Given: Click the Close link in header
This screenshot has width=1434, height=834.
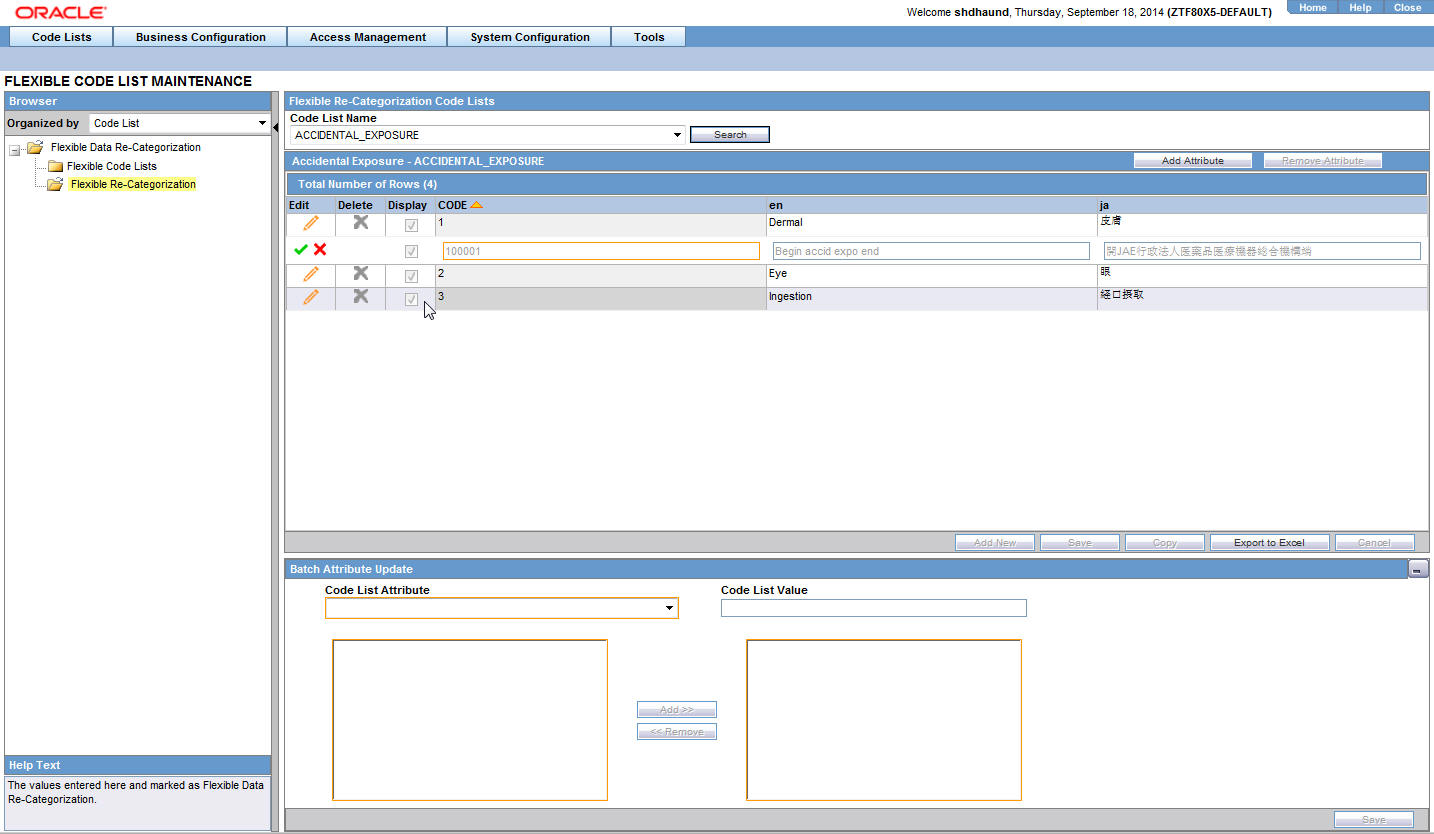Looking at the screenshot, I should tap(1407, 8).
